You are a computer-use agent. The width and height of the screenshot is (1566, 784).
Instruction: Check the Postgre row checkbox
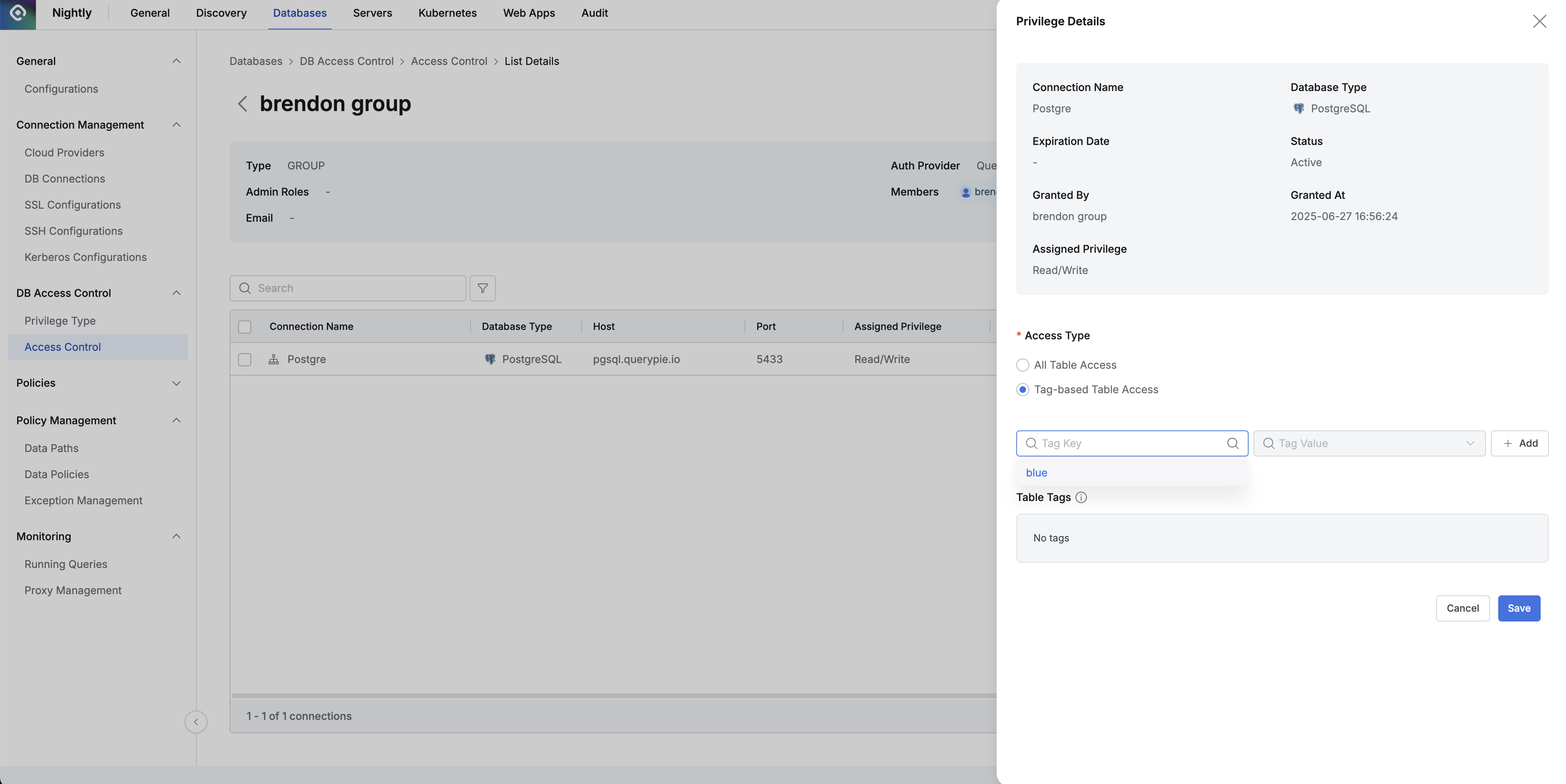[x=244, y=359]
